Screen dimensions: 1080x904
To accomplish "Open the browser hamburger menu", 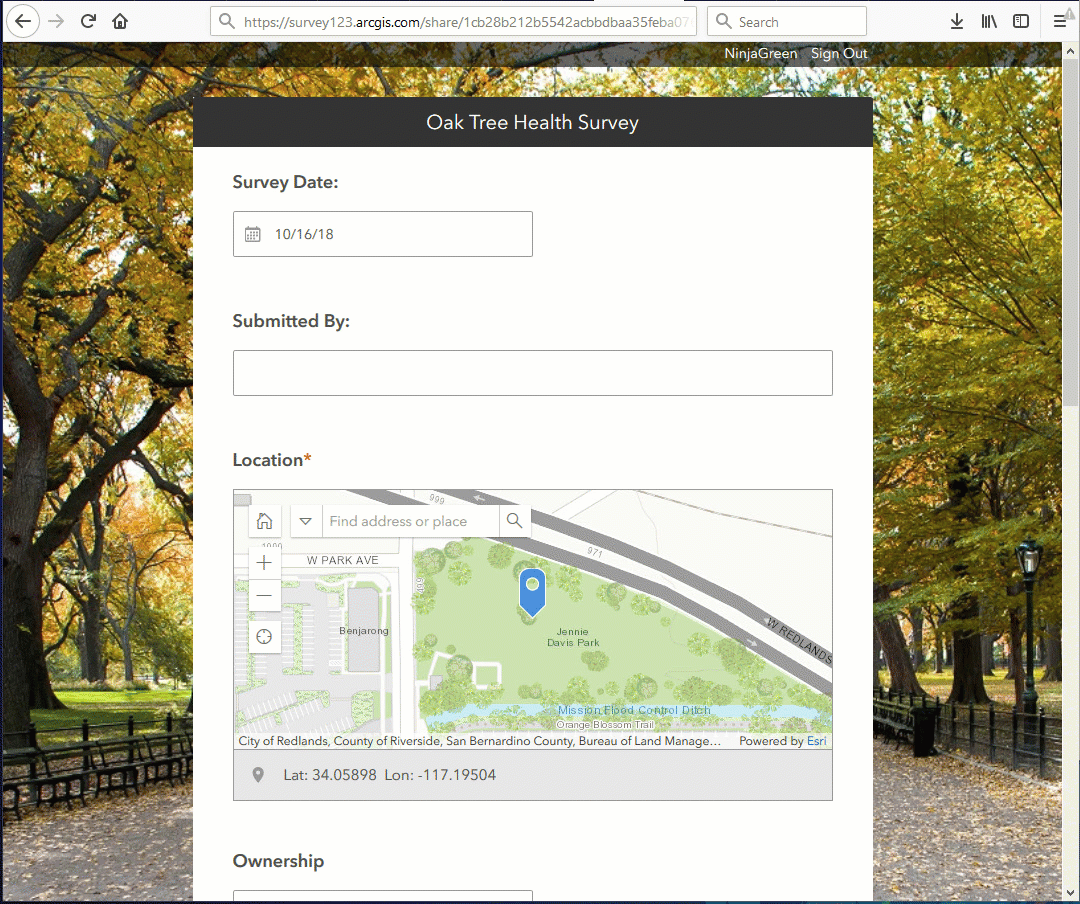I will tap(1060, 21).
